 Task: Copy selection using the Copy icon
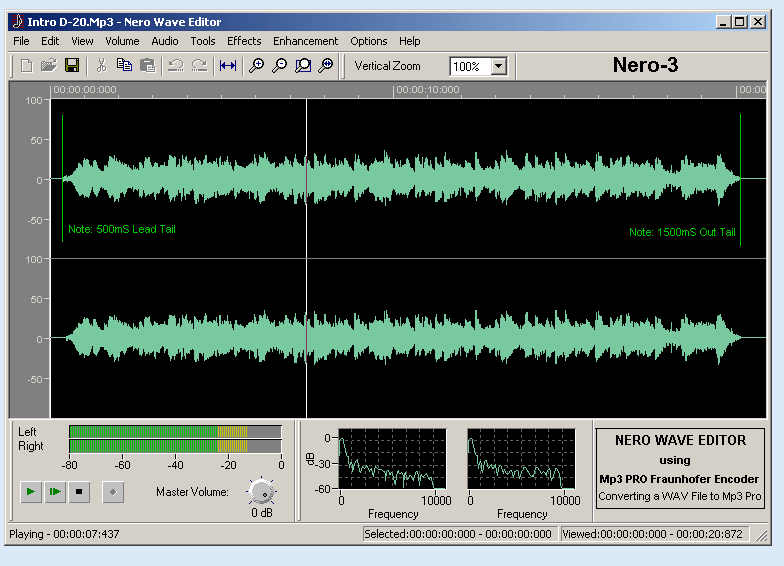pos(124,66)
